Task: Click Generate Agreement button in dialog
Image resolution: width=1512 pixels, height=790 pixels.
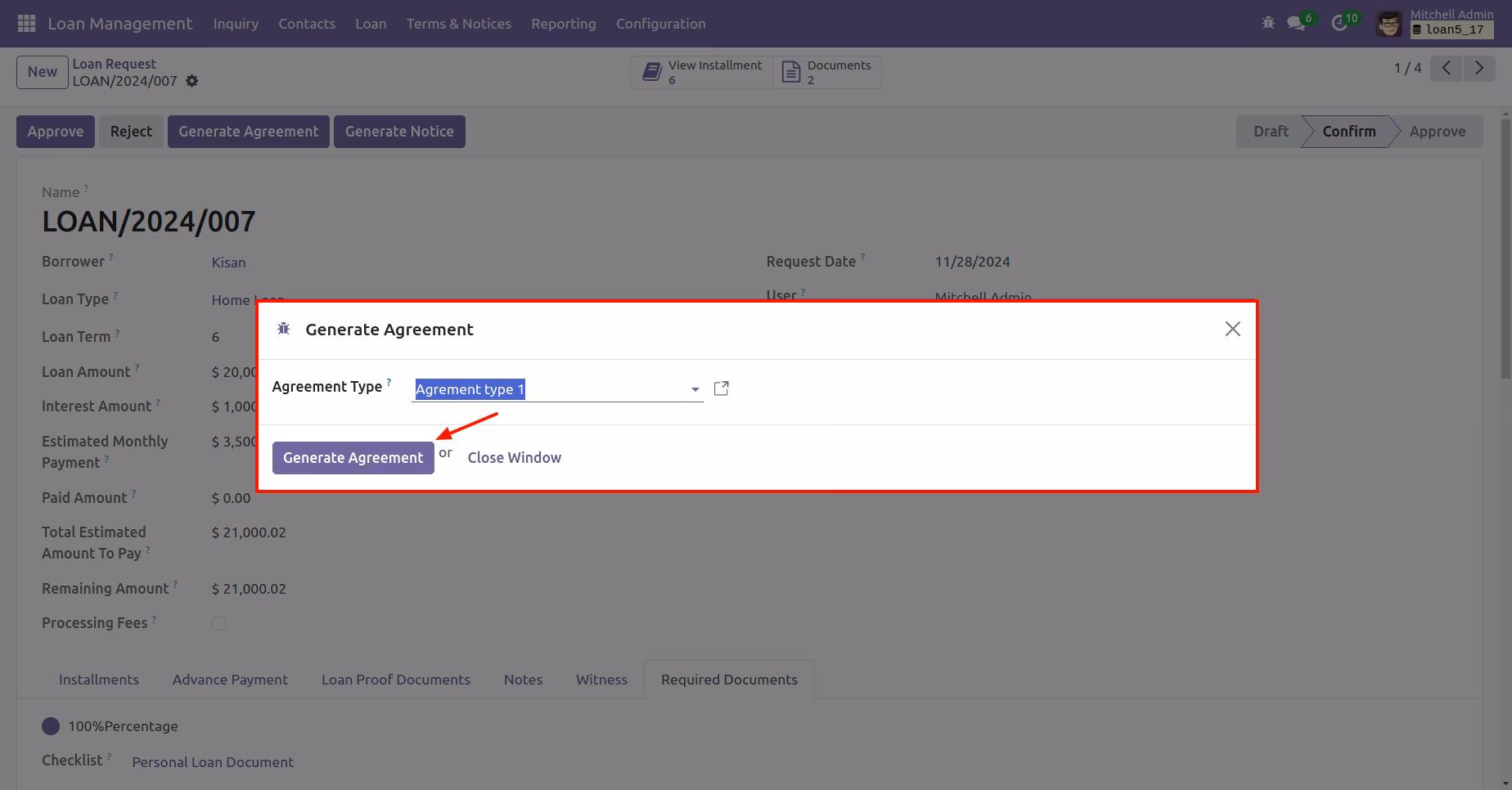Action: click(353, 458)
